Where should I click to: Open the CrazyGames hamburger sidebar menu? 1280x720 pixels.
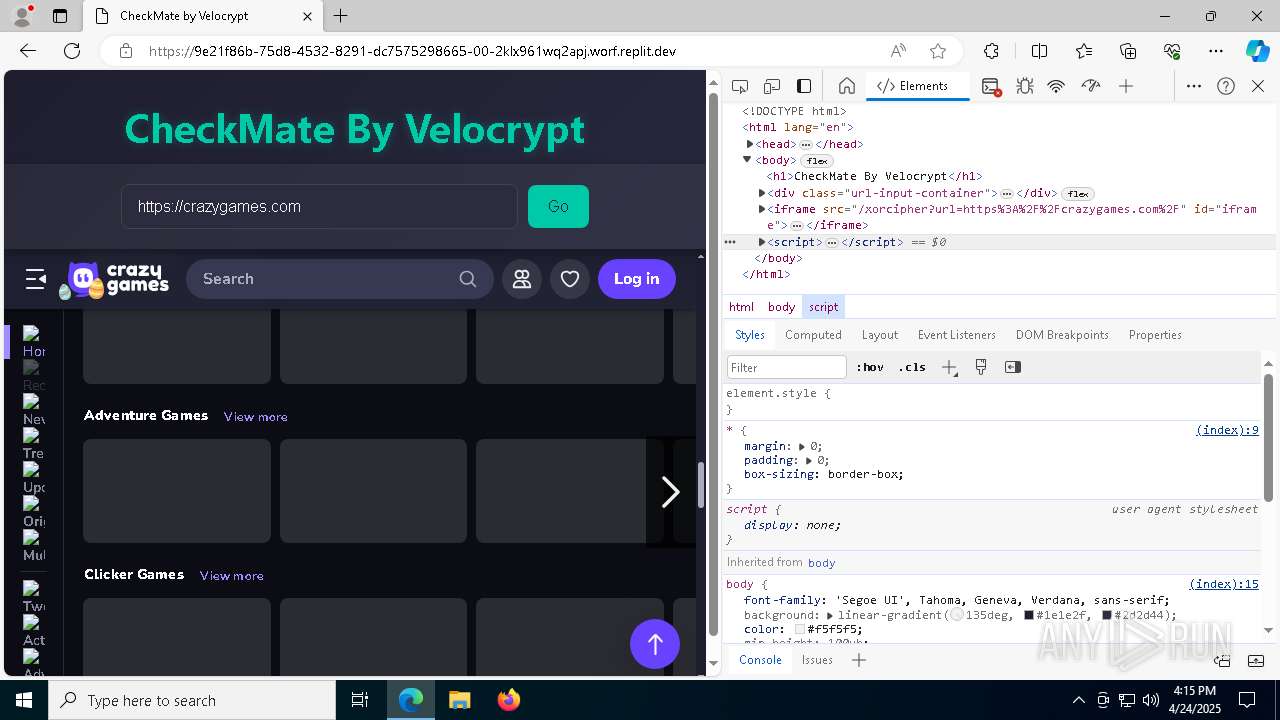(x=36, y=279)
